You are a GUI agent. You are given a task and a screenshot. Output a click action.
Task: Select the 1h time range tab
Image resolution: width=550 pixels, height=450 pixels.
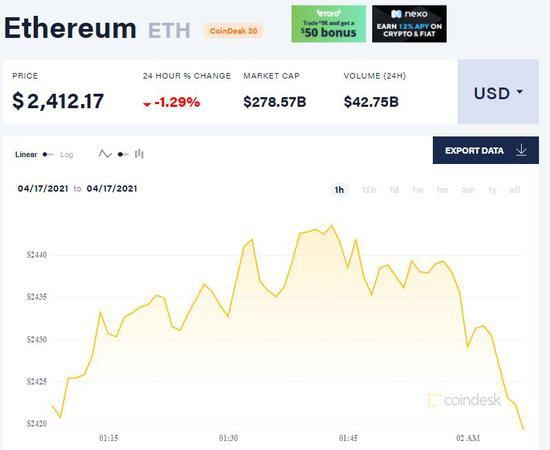point(339,190)
